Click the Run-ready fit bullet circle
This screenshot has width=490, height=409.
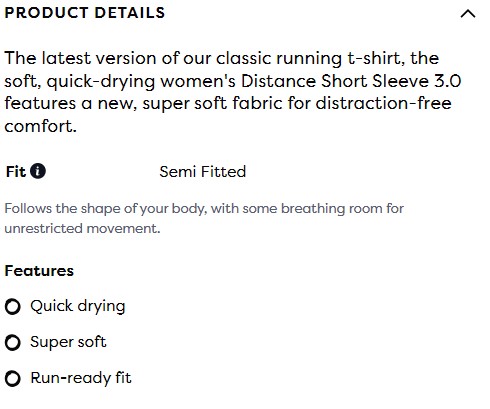pos(13,379)
